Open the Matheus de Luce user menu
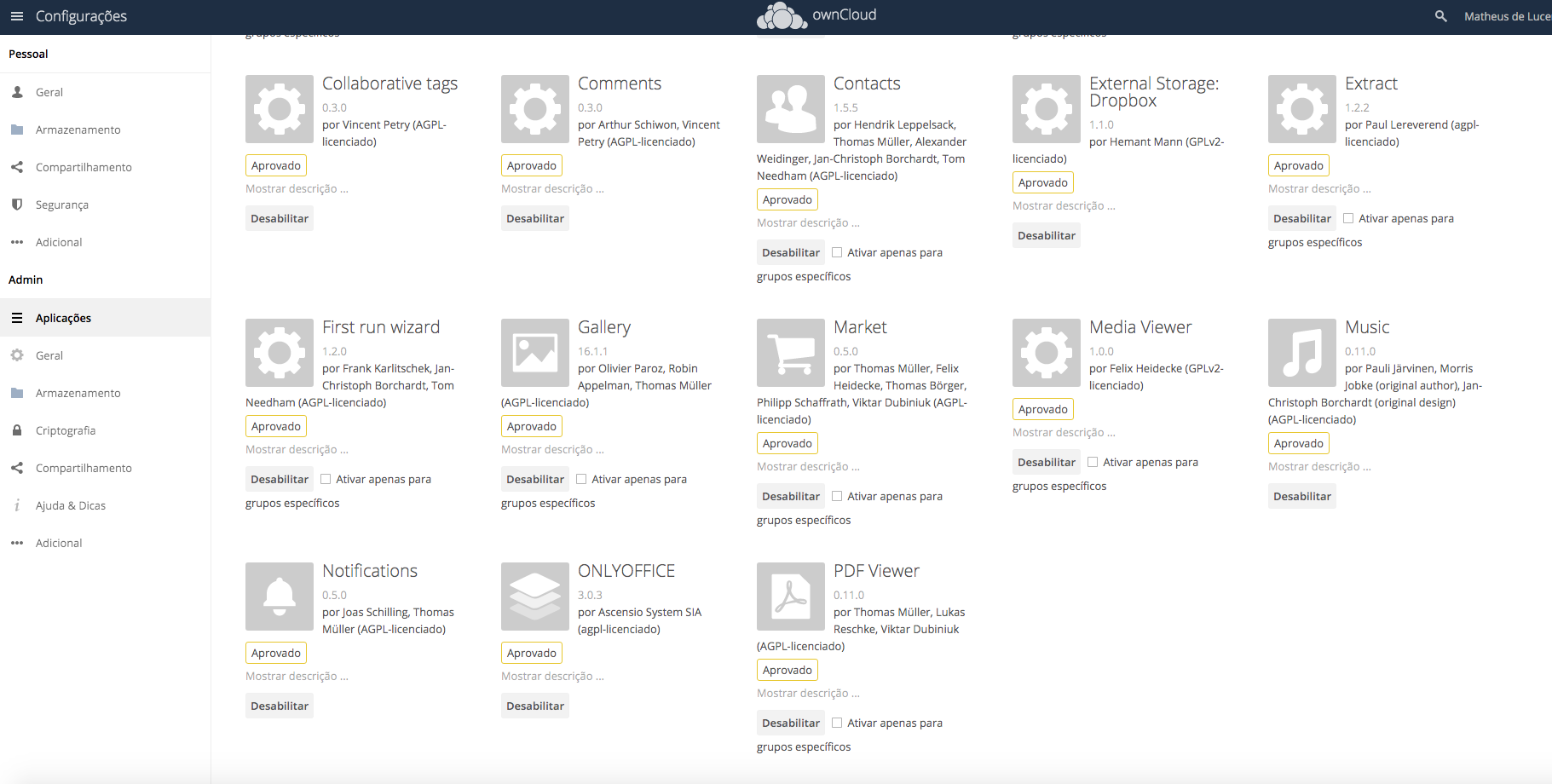 pyautogui.click(x=1507, y=16)
